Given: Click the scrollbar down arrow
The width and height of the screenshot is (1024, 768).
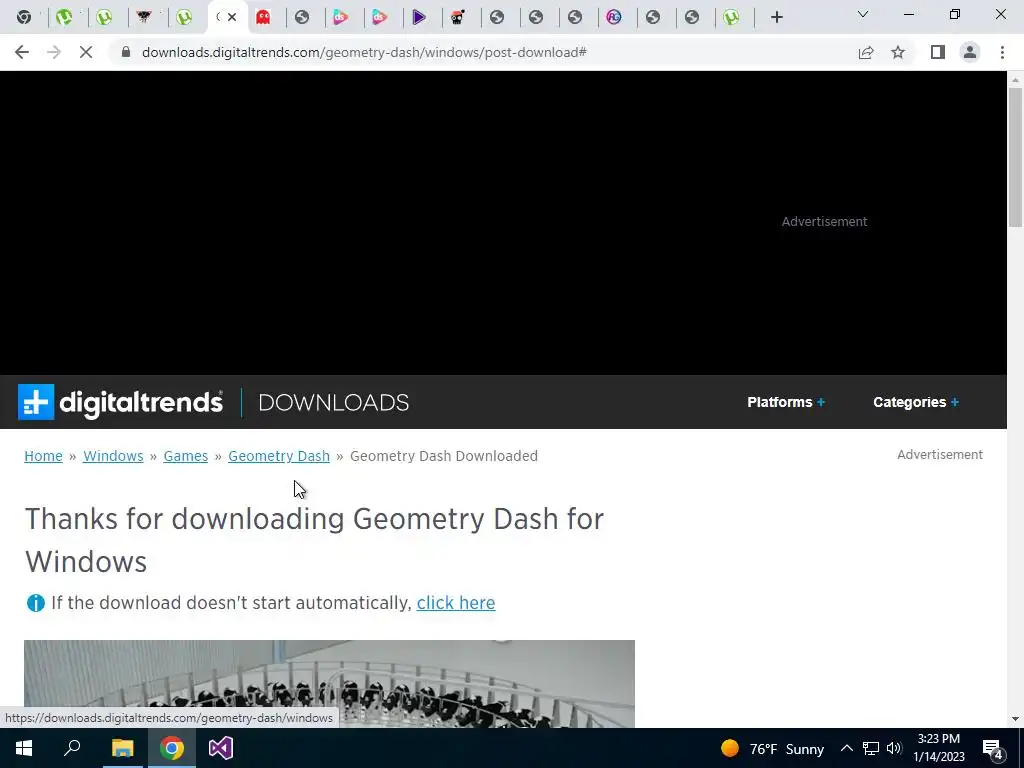Looking at the screenshot, I should point(1016,719).
